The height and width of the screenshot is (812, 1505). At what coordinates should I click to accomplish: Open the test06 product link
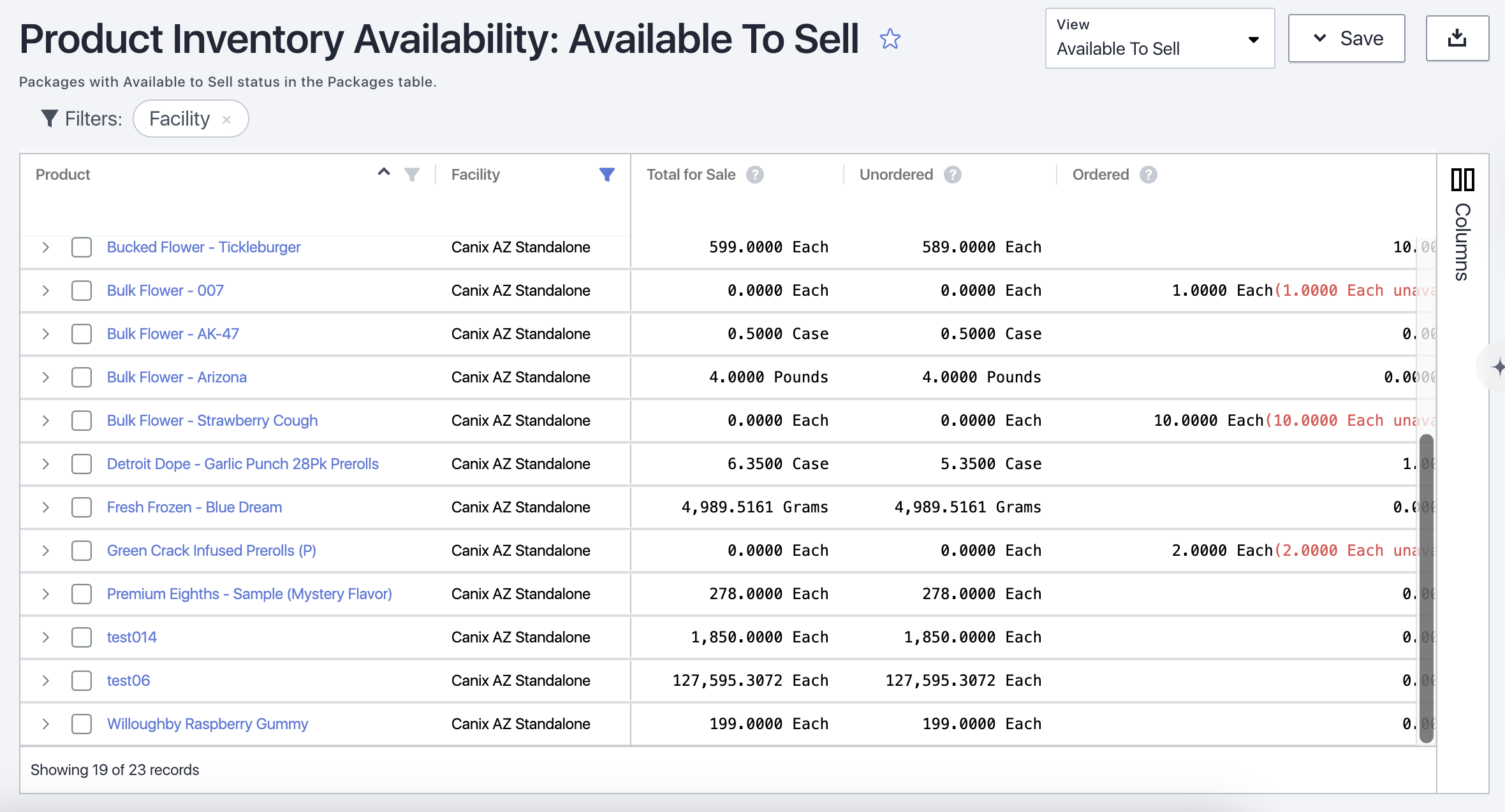(x=129, y=681)
